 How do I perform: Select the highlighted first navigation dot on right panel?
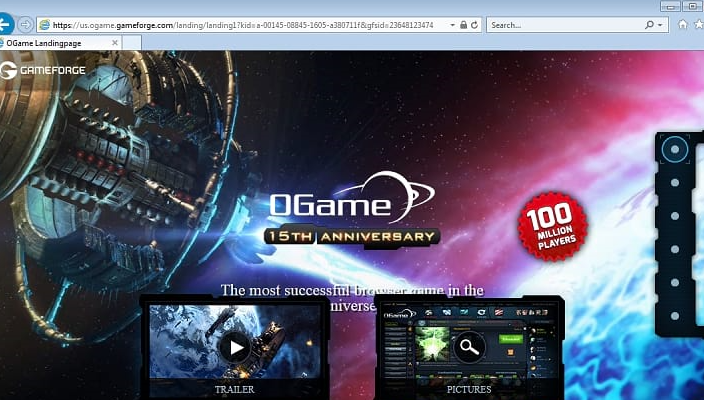coord(674,149)
